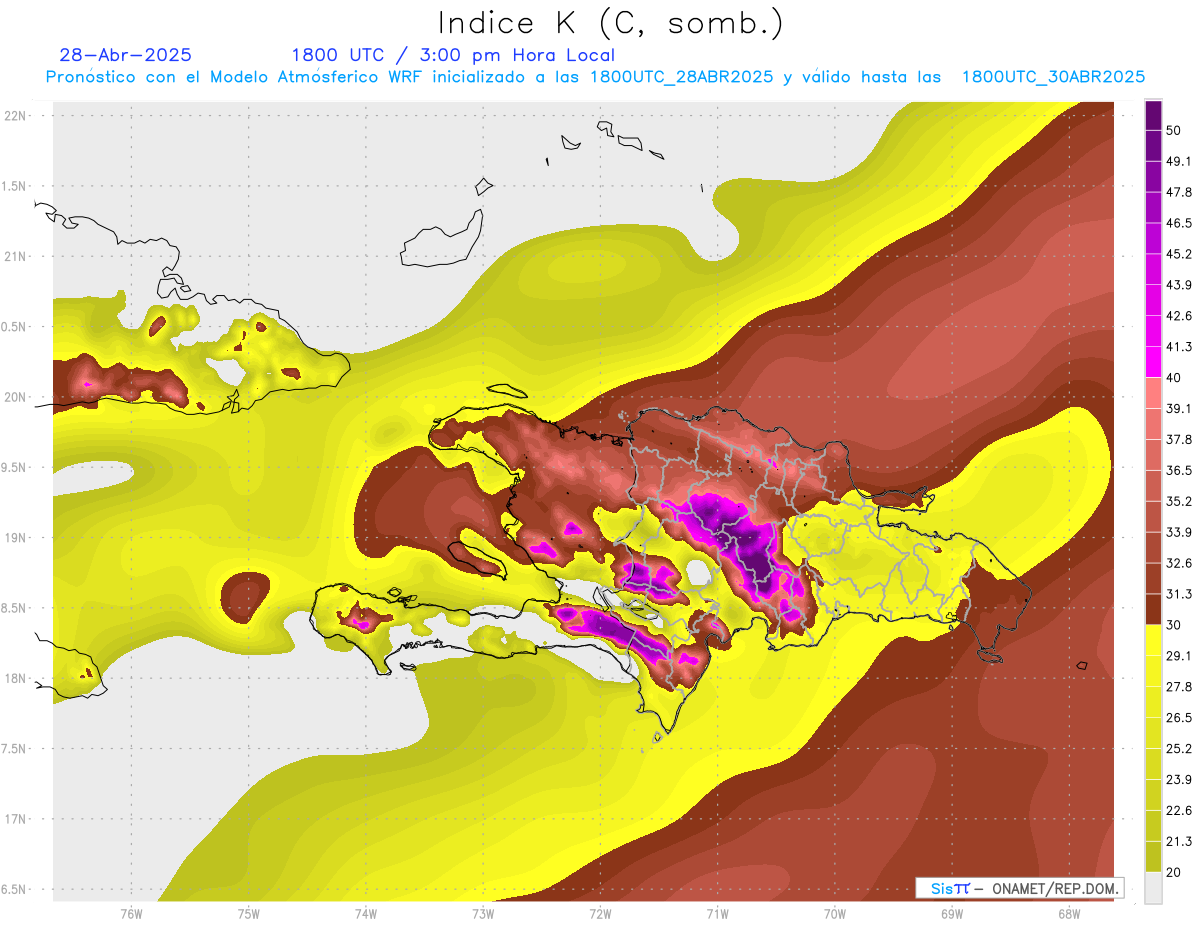Click the colorbar value '29.1'
1200x927 pixels.
point(1178,656)
